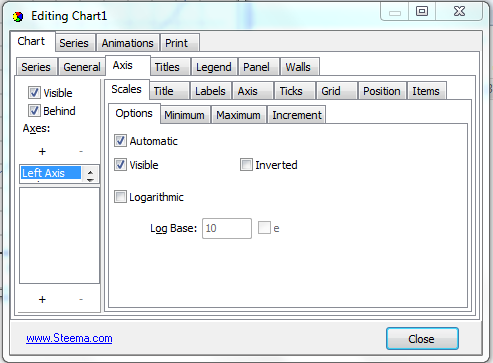The height and width of the screenshot is (363, 493).
Task: Open the www.Steema.com link
Action: [x=69, y=338]
